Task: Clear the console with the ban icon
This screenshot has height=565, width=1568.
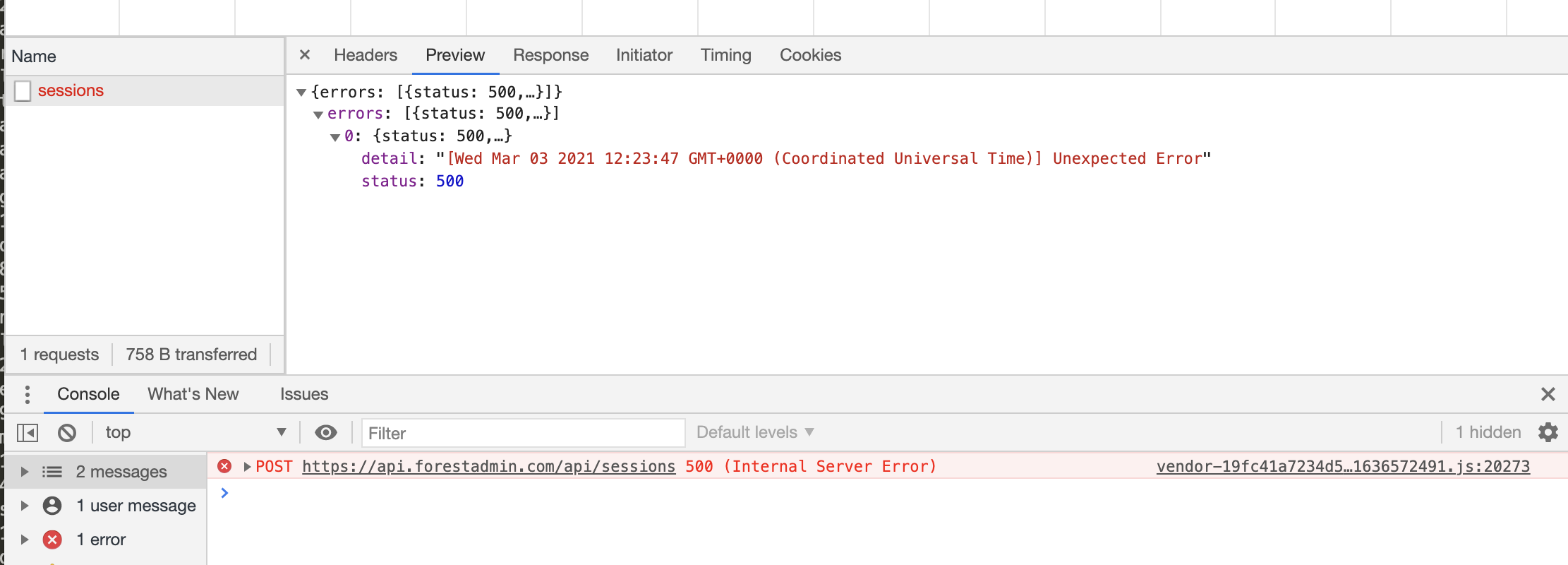Action: (67, 432)
